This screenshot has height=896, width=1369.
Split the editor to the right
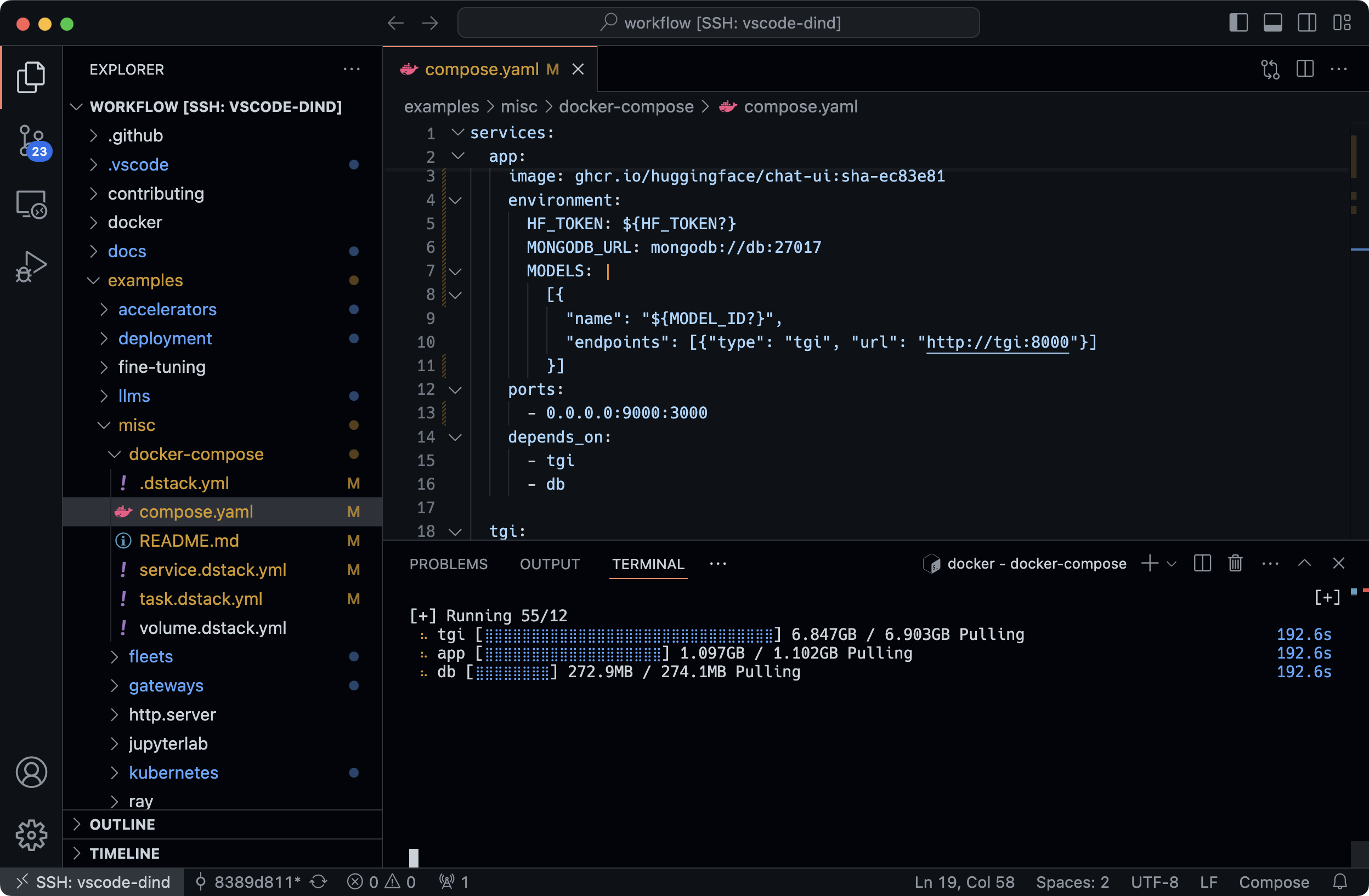pyautogui.click(x=1305, y=69)
